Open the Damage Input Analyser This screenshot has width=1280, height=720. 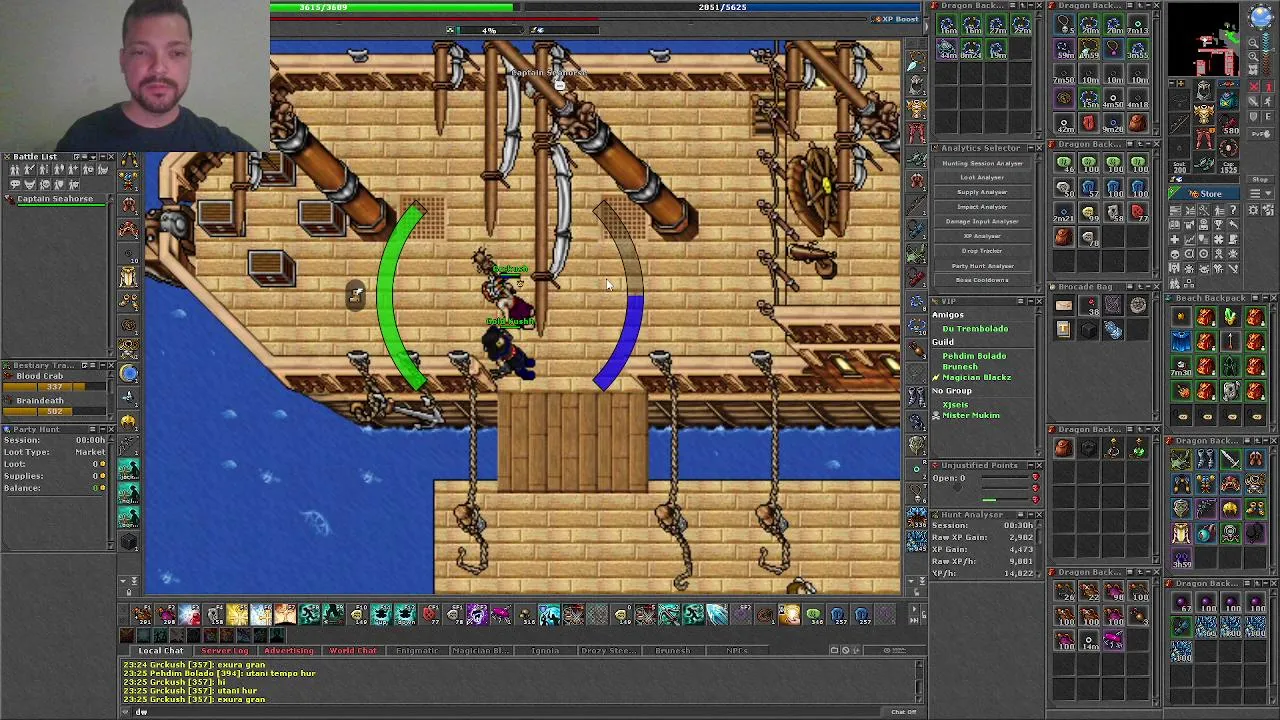tap(983, 221)
